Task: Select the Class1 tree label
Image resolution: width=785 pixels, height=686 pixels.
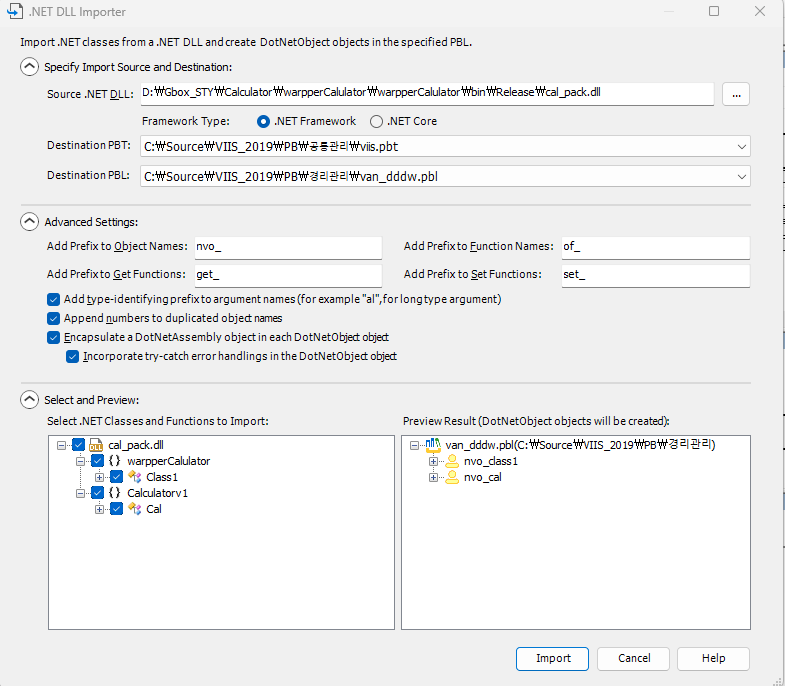Action: click(x=162, y=477)
